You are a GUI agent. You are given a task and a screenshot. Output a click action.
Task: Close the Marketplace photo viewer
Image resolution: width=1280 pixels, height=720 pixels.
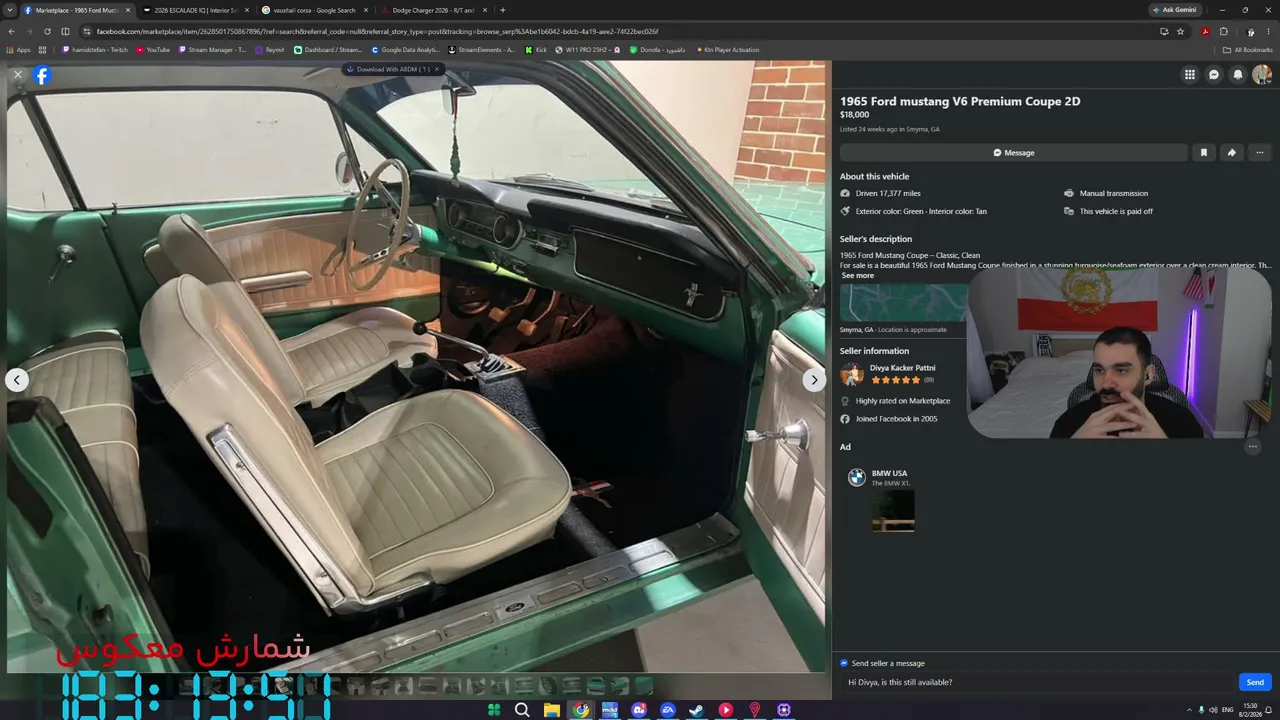17,74
